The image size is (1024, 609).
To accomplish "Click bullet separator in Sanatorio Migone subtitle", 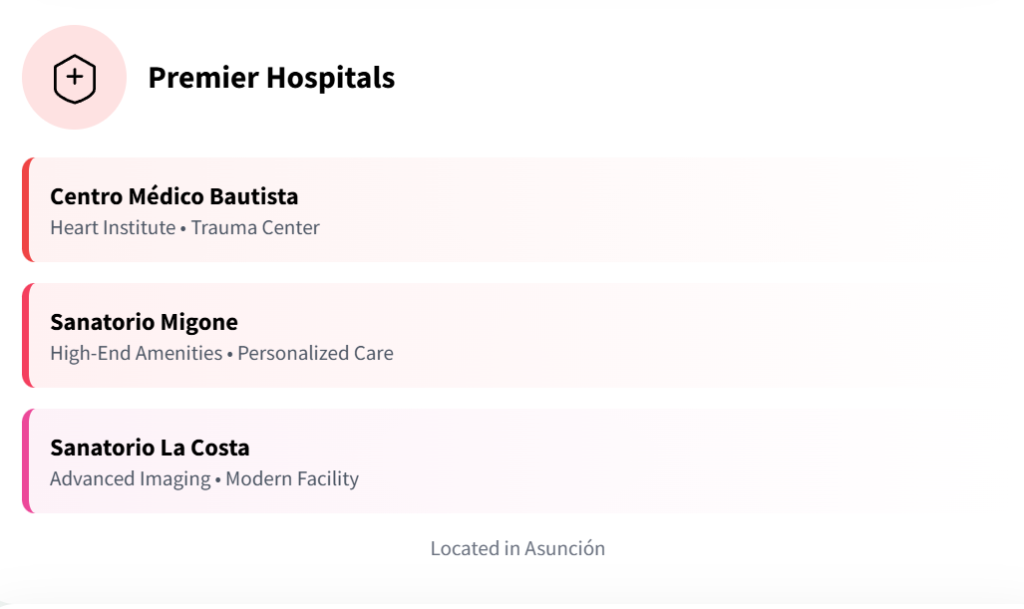I will (230, 354).
